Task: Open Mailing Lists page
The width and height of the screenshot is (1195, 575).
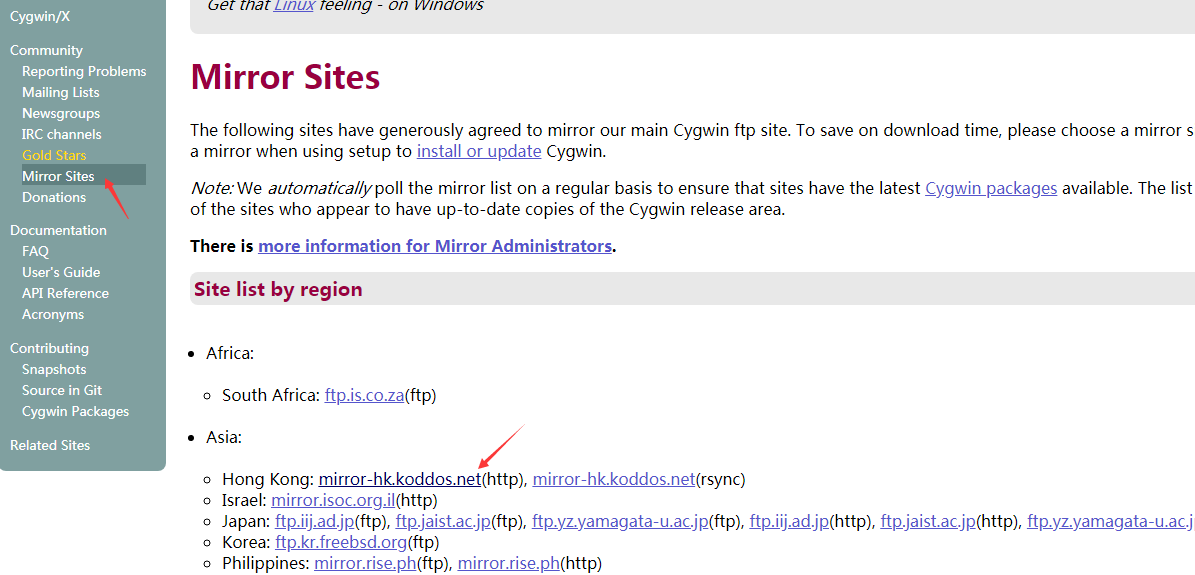Action: [61, 92]
